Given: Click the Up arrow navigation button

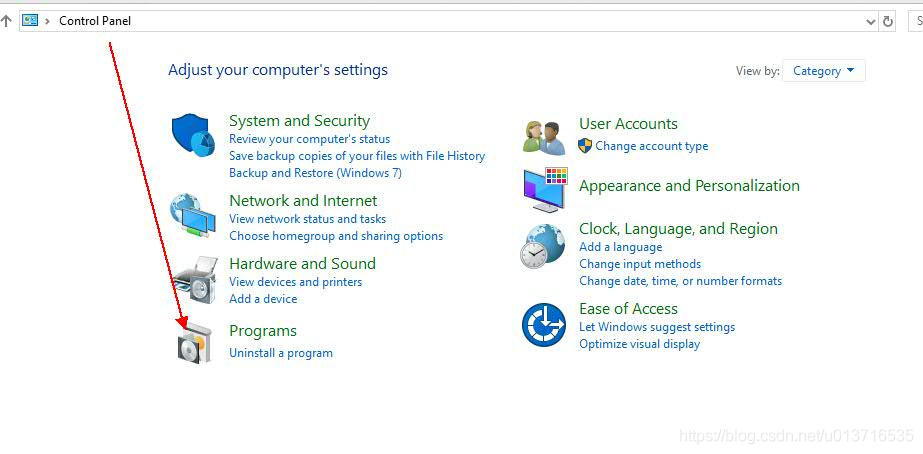Looking at the screenshot, I should point(6,21).
